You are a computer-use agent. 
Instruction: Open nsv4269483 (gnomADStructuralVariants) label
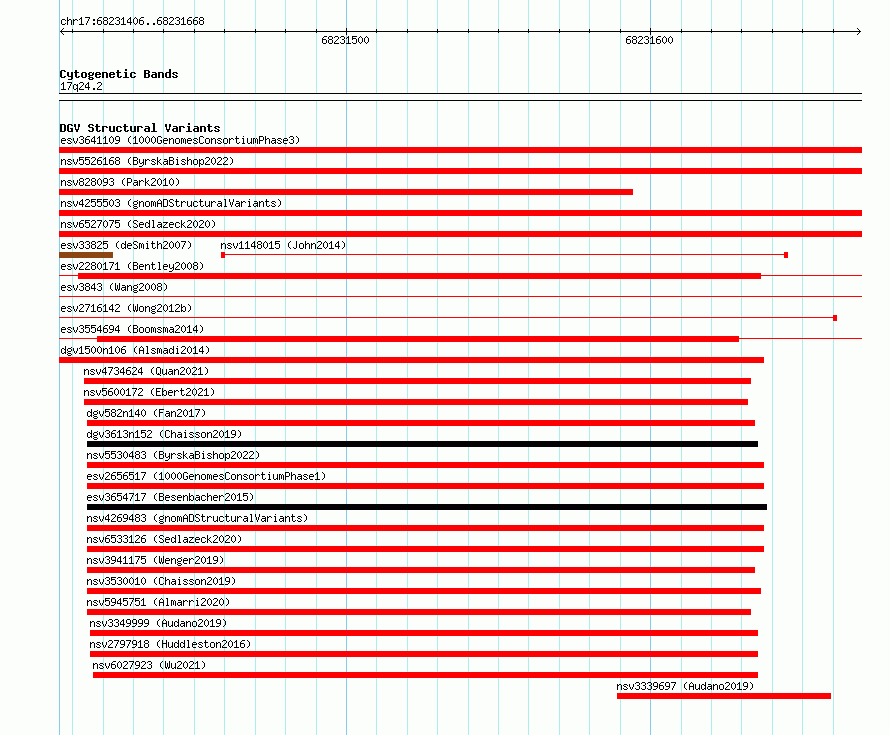tap(197, 518)
